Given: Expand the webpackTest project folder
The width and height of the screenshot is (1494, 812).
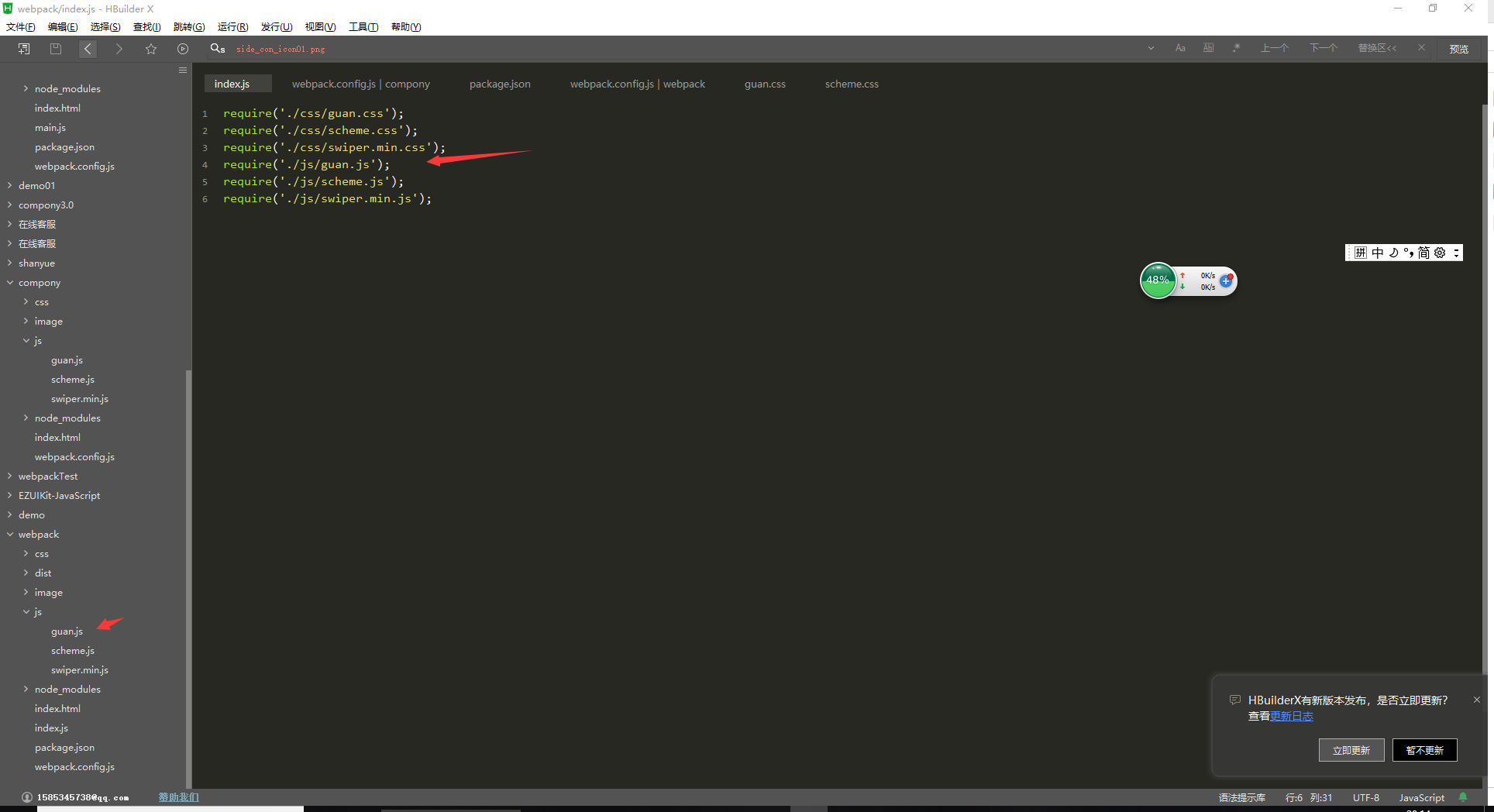Looking at the screenshot, I should point(10,477).
